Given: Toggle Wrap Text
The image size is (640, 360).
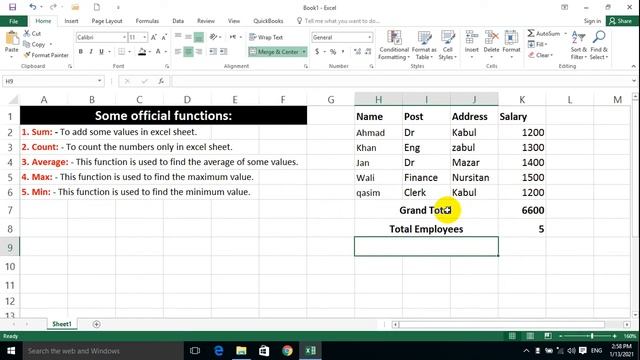Looking at the screenshot, I should click(266, 37).
